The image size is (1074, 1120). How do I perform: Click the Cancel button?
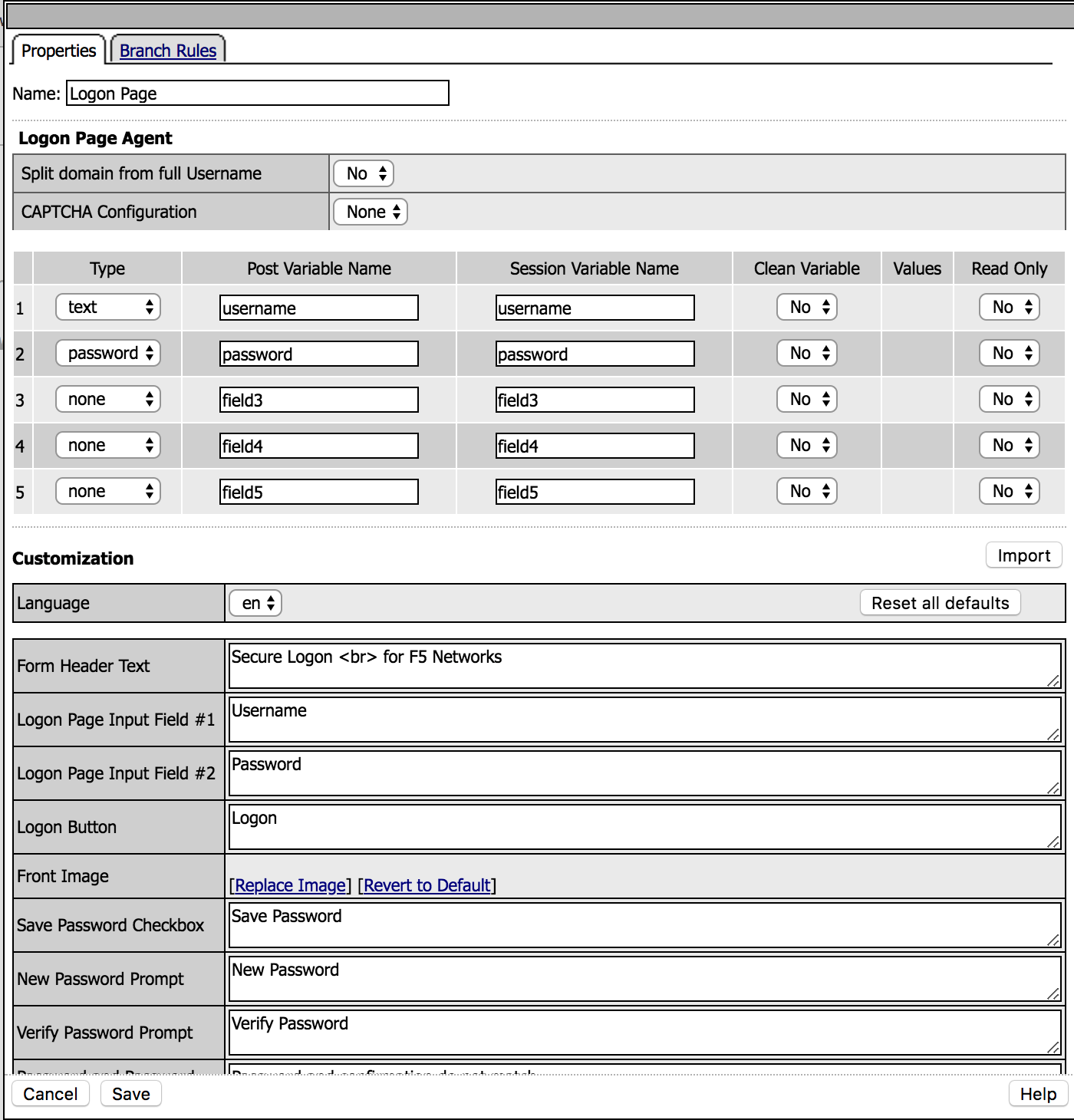[51, 1094]
